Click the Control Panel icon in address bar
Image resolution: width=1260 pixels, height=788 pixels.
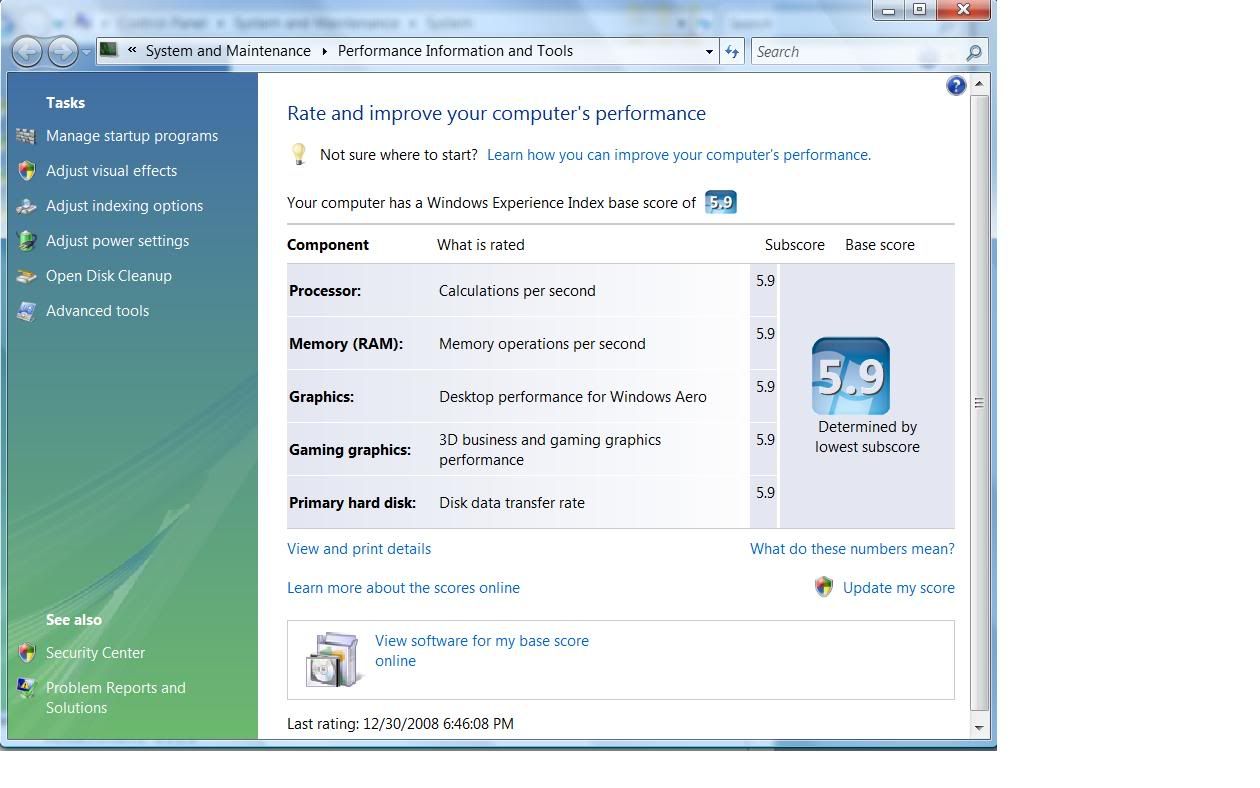109,50
